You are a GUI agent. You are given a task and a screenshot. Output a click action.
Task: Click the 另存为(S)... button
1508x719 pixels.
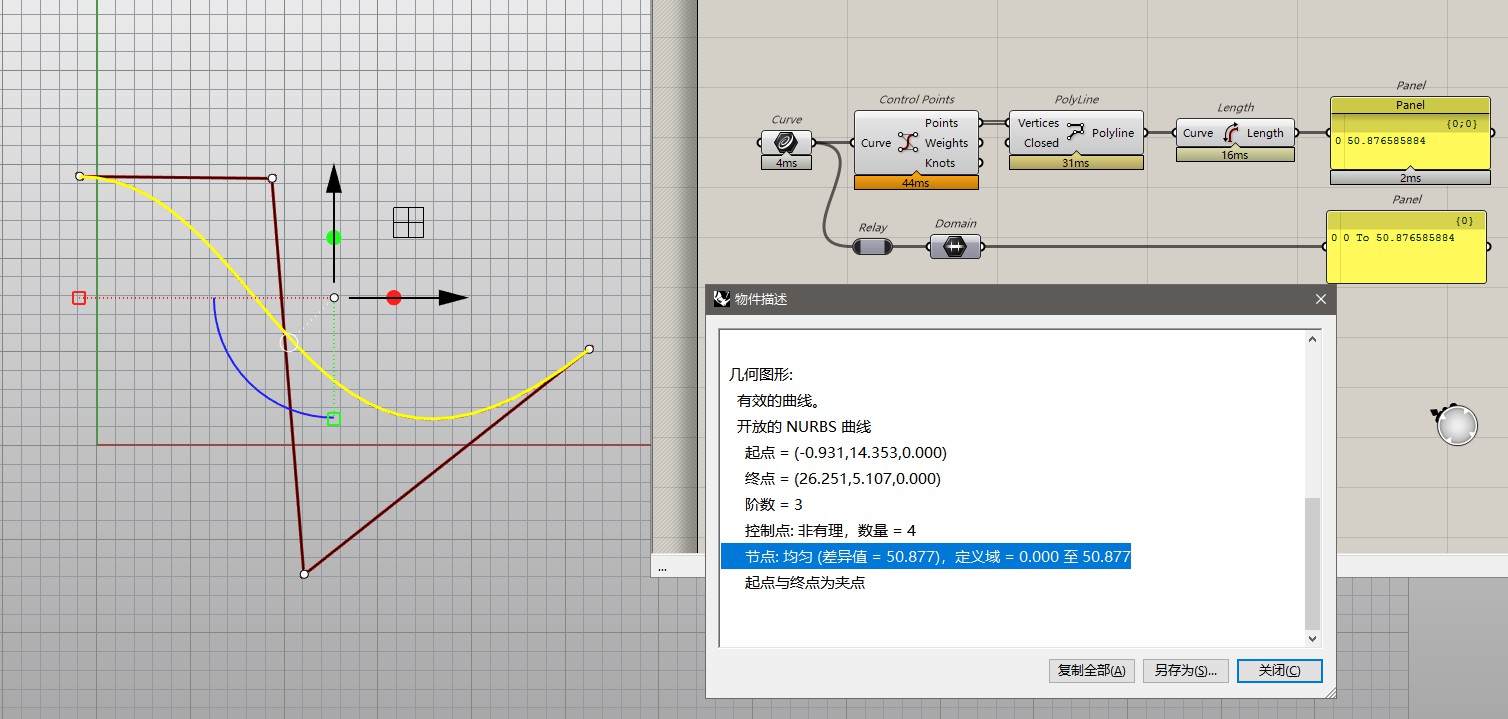(x=1185, y=670)
